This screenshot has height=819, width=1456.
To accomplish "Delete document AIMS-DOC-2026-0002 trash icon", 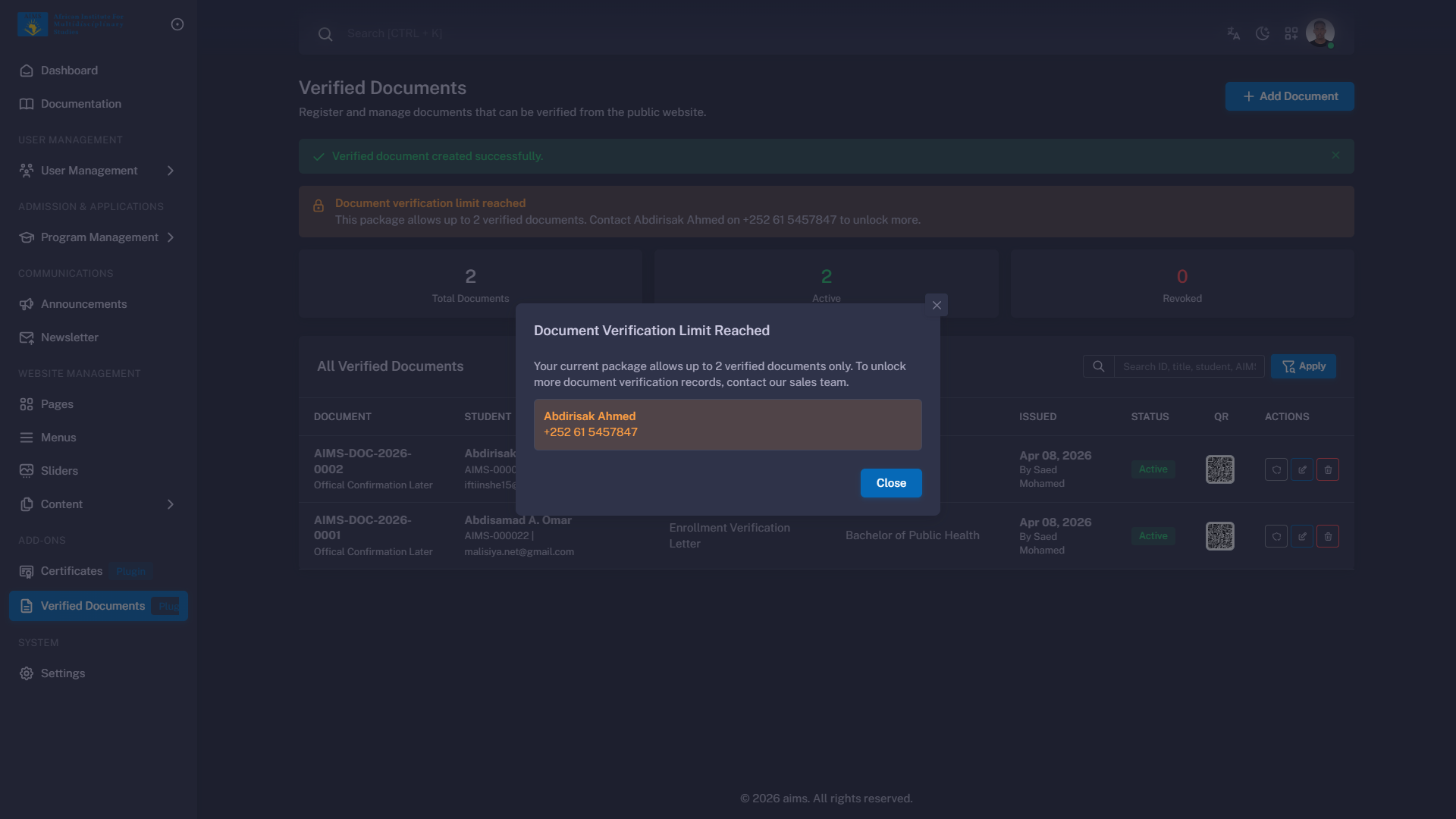I will click(x=1328, y=469).
